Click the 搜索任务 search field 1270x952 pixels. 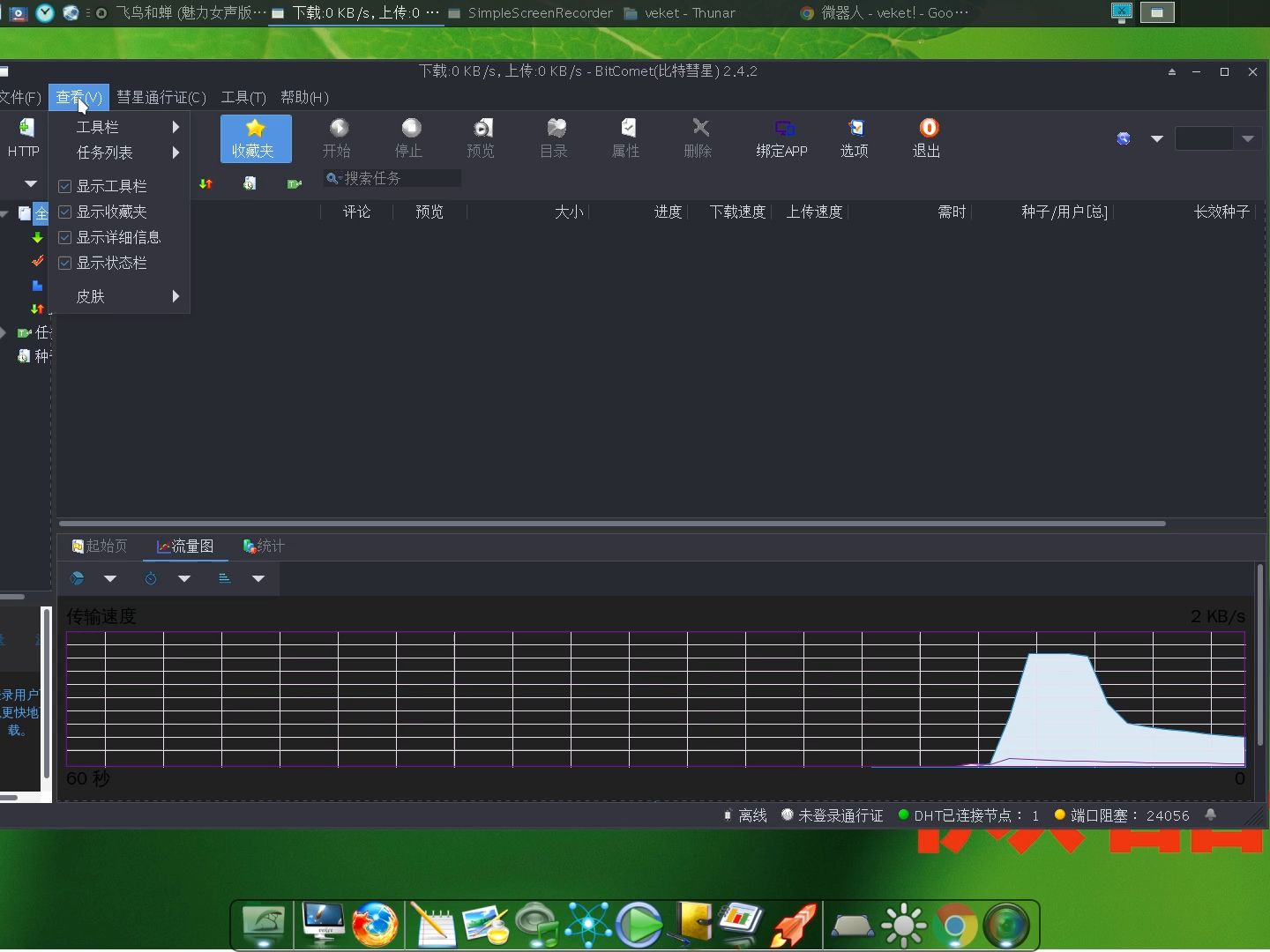392,178
